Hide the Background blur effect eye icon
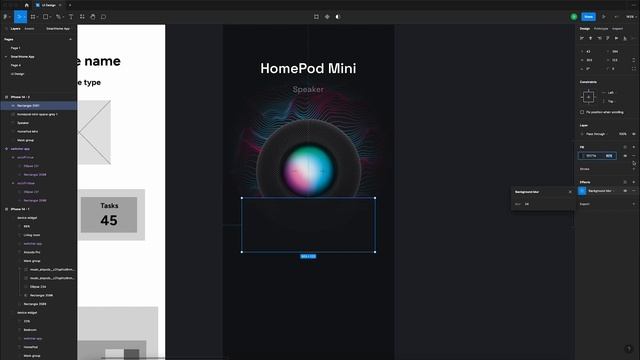Viewport: 640px width, 360px height. tap(625, 191)
